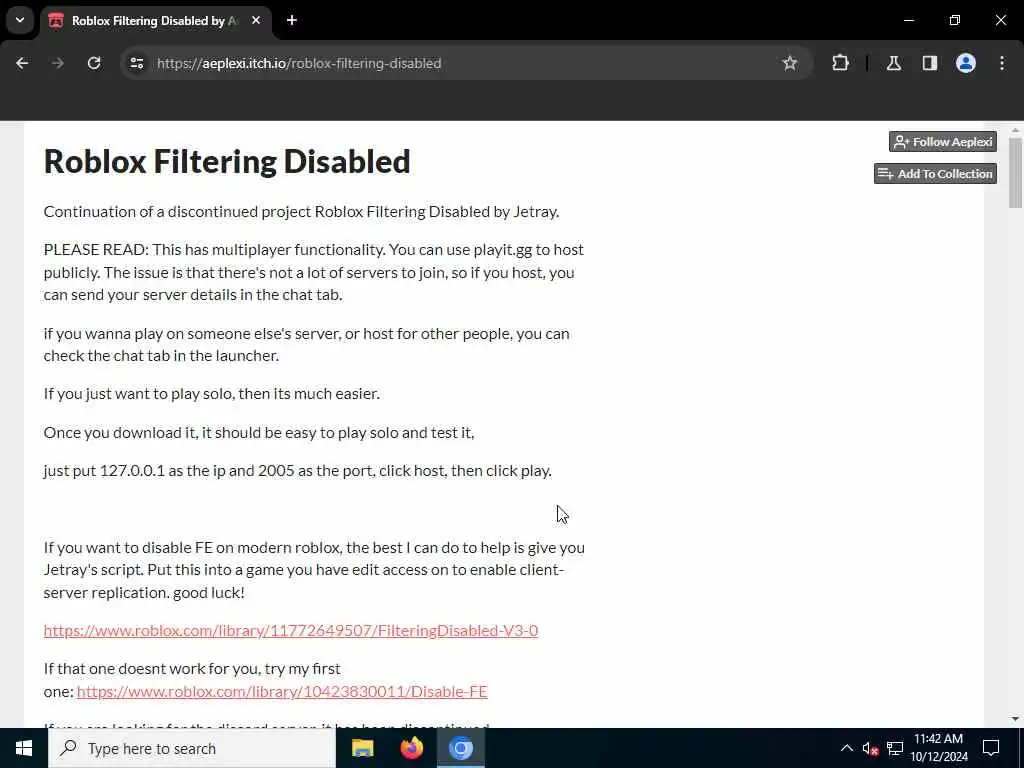This screenshot has width=1024, height=768.
Task: Go back to the previous page
Action: [22, 63]
